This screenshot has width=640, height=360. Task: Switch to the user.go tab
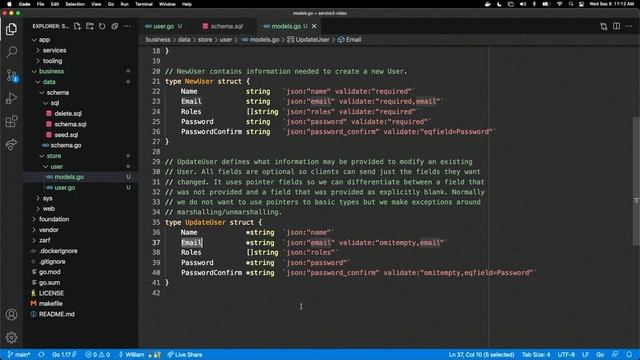[x=164, y=26]
